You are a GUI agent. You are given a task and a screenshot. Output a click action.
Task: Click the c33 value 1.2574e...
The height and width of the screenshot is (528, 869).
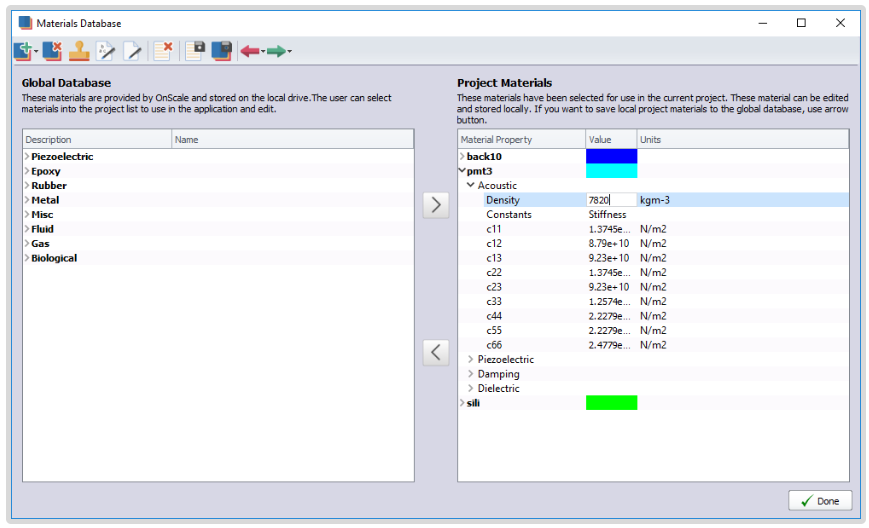(609, 301)
